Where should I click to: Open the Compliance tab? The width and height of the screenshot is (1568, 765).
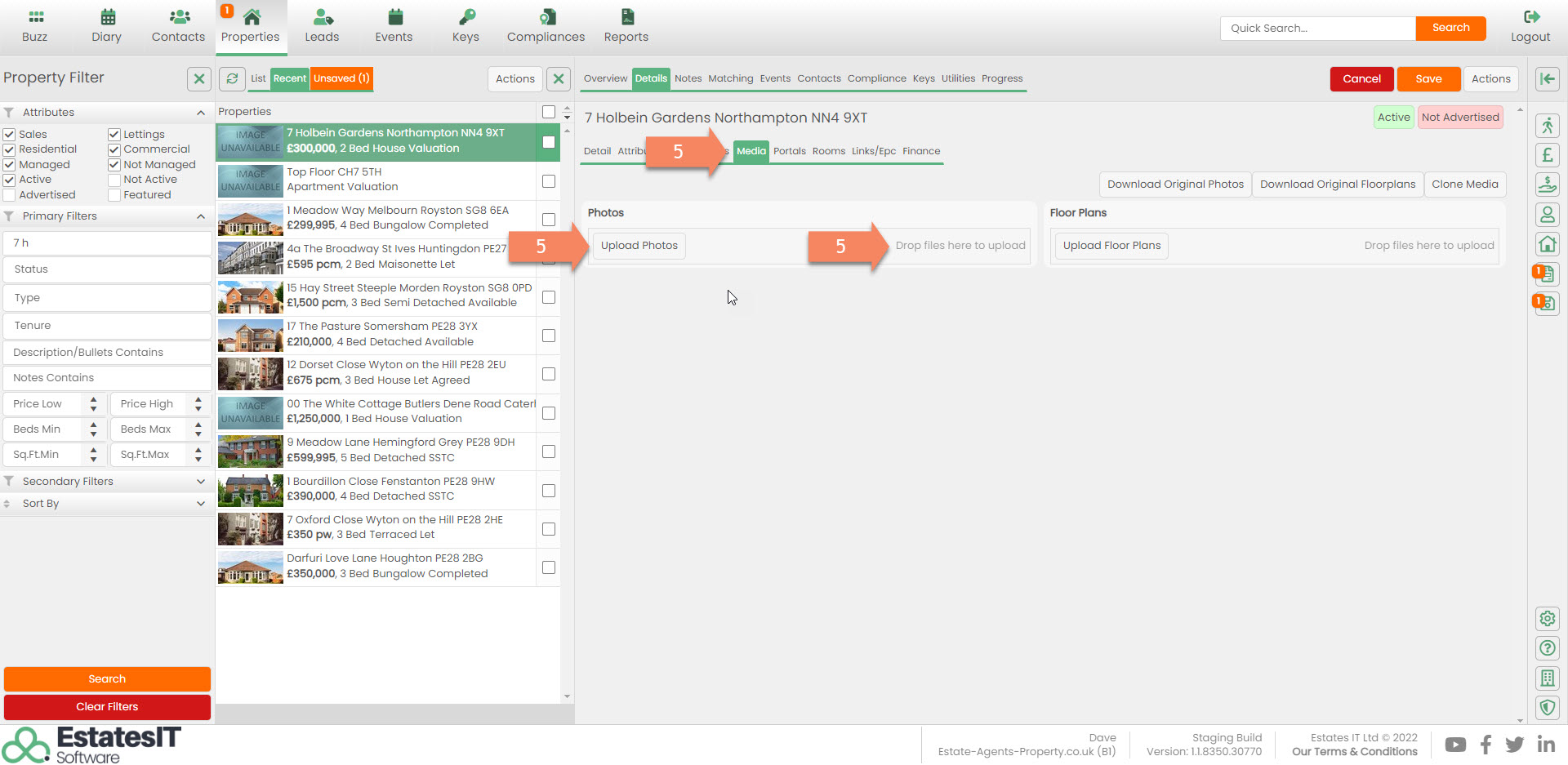(876, 78)
